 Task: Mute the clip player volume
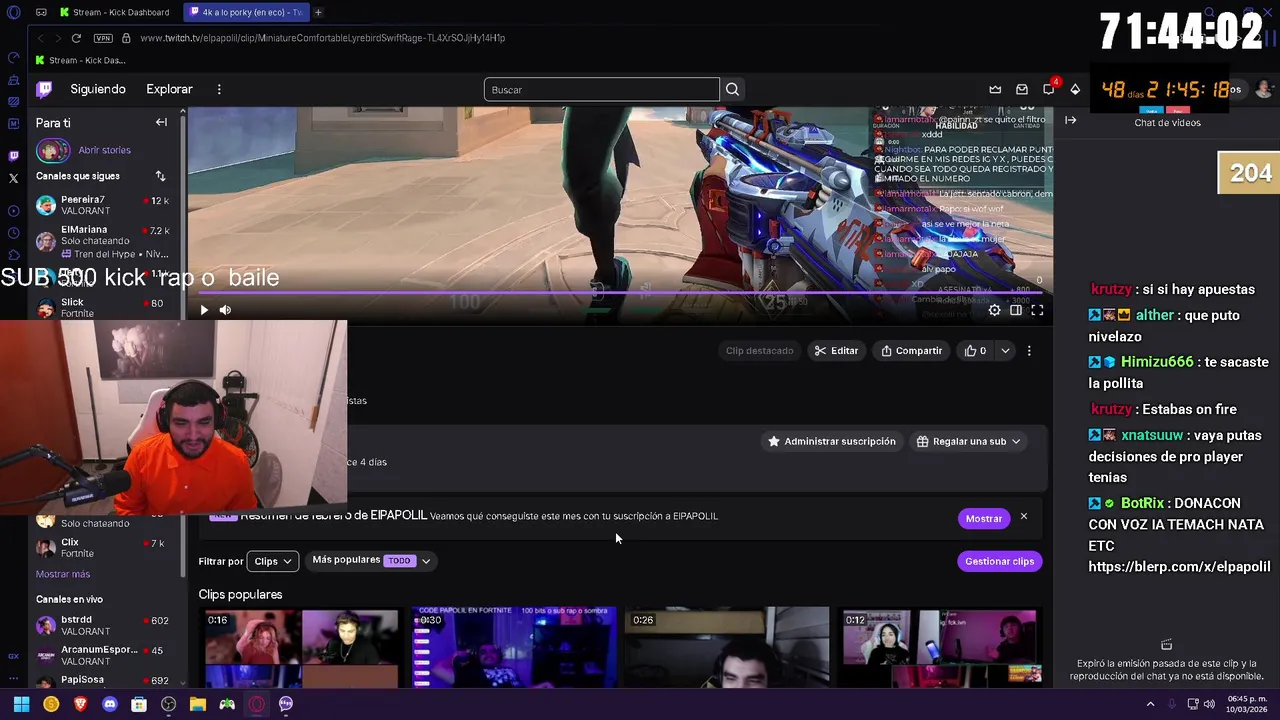click(x=225, y=310)
